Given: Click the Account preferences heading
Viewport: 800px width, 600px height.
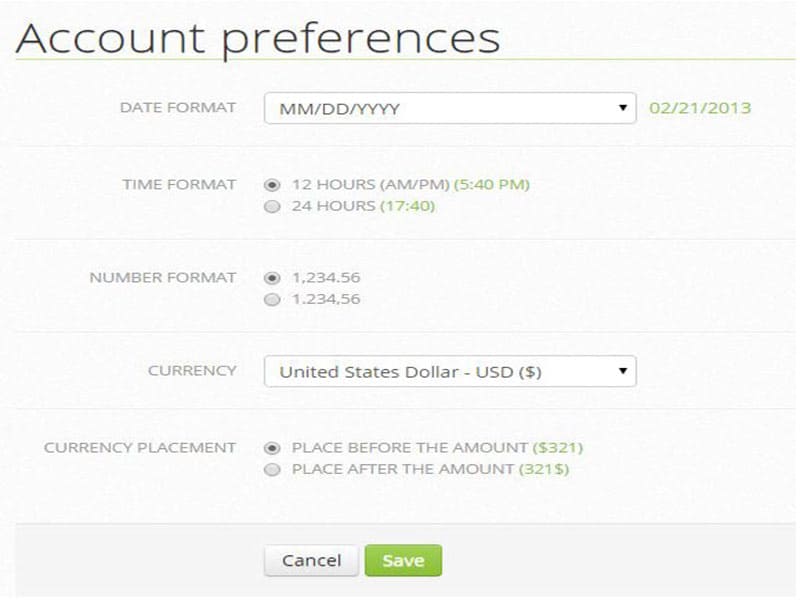Looking at the screenshot, I should pyautogui.click(x=258, y=38).
